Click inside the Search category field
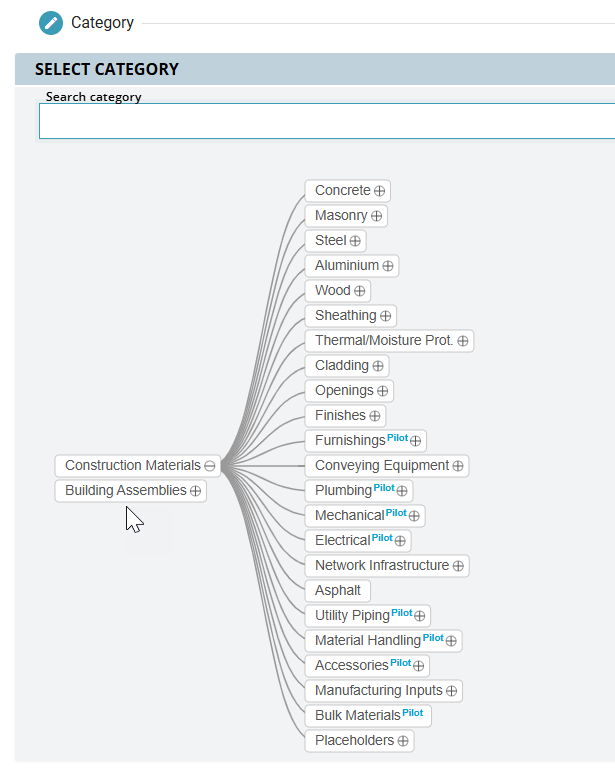This screenshot has width=615, height=771. coord(326,121)
